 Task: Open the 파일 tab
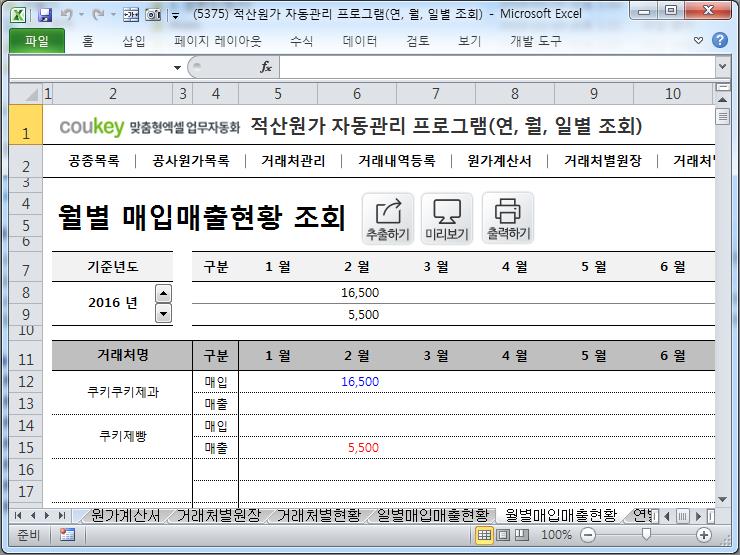click(37, 41)
